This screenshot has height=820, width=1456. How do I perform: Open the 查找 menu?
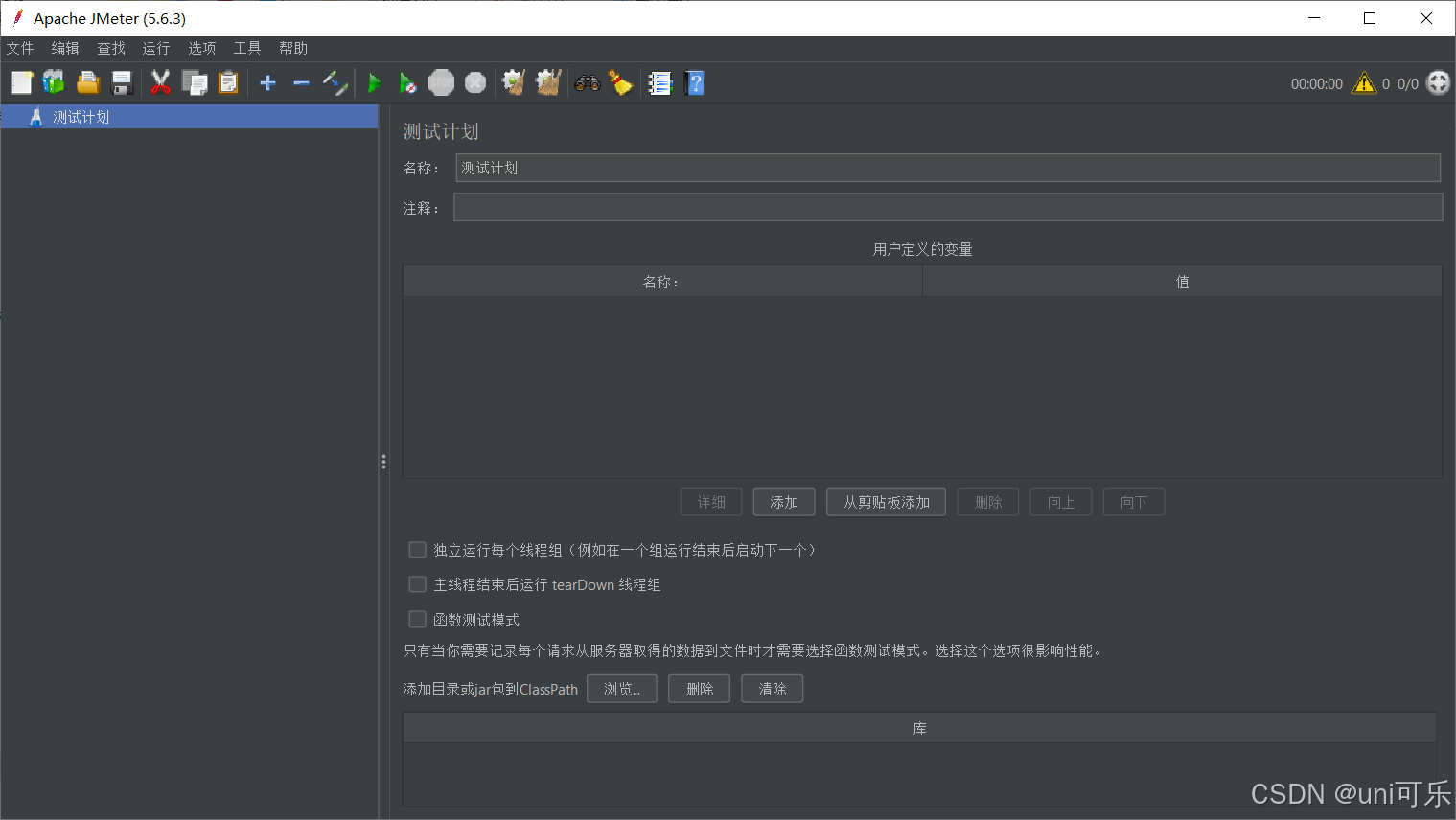pyautogui.click(x=111, y=48)
